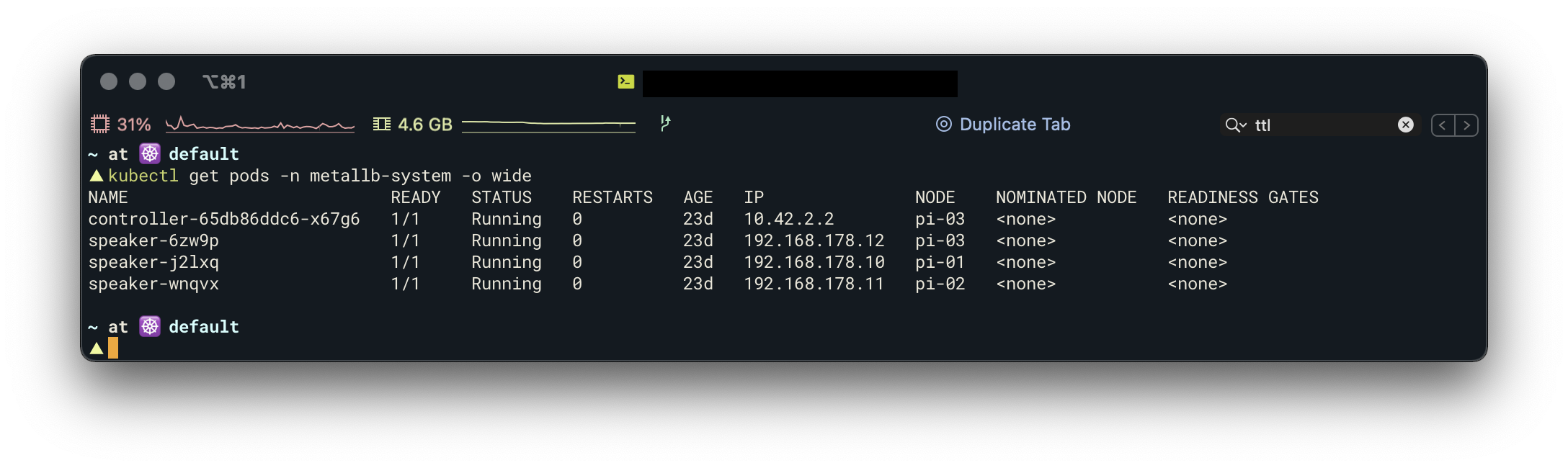Click the NOMINATED NODE column header

pos(1066,197)
